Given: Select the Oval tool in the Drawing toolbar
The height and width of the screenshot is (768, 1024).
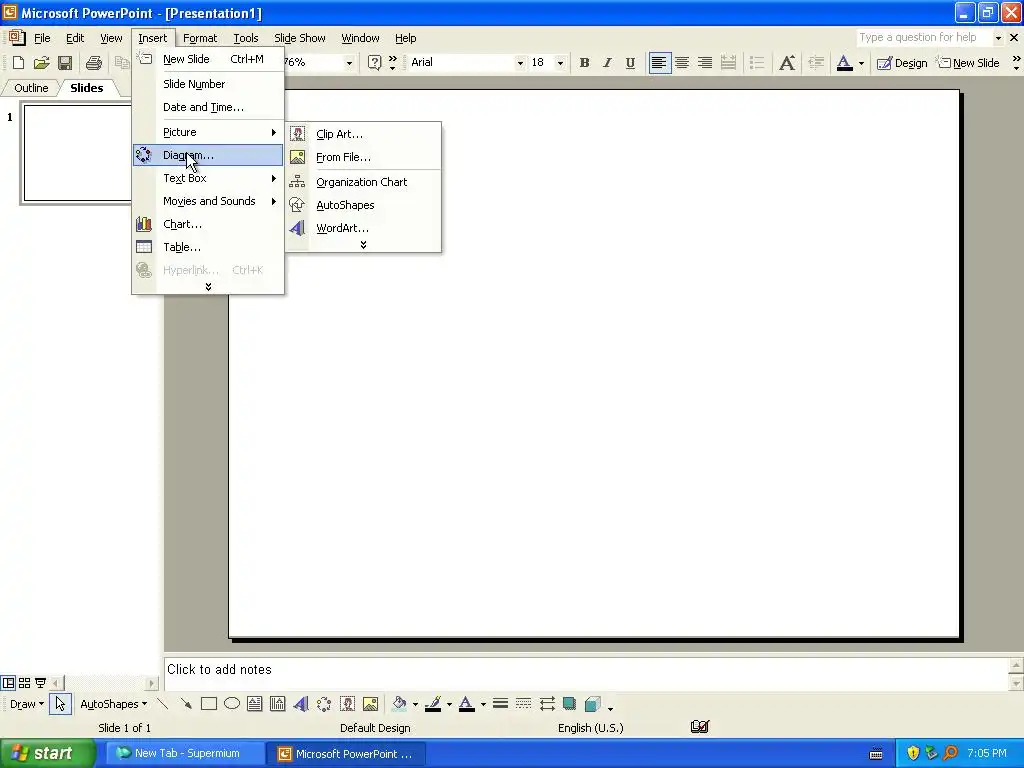Looking at the screenshot, I should [x=232, y=704].
